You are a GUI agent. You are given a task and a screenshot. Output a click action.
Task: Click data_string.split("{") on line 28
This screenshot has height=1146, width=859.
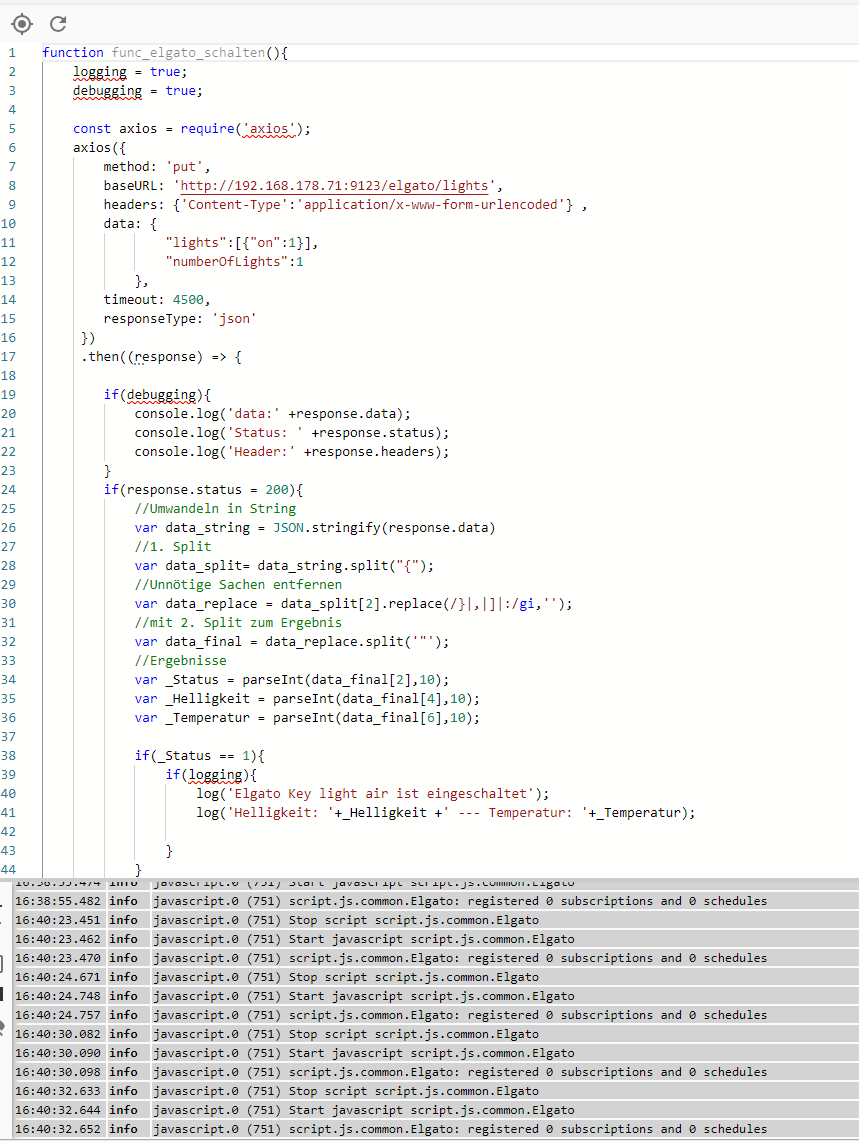click(345, 566)
